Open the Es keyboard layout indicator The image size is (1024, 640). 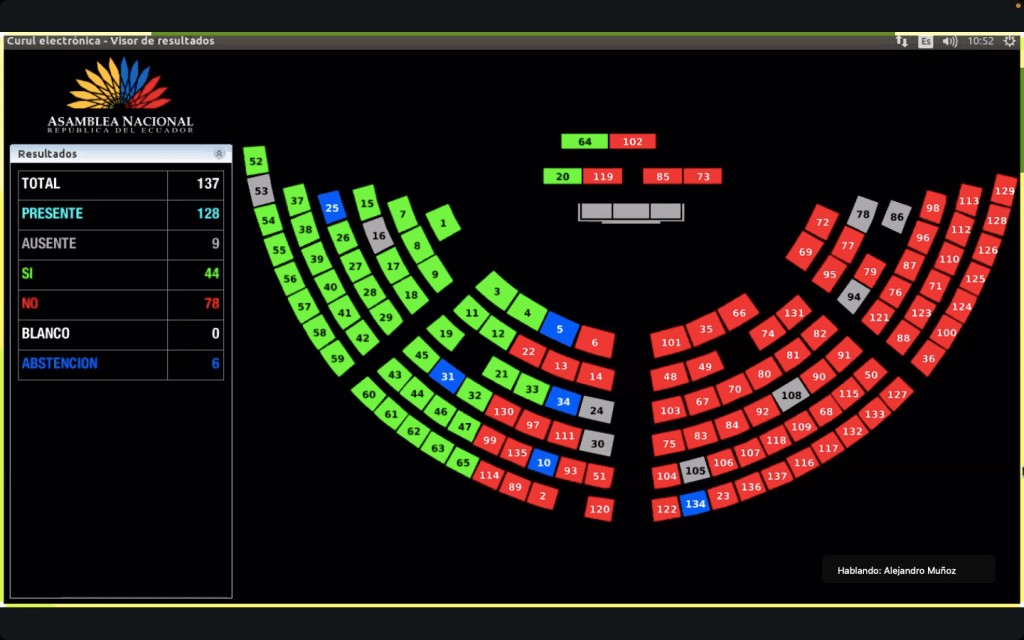(926, 41)
